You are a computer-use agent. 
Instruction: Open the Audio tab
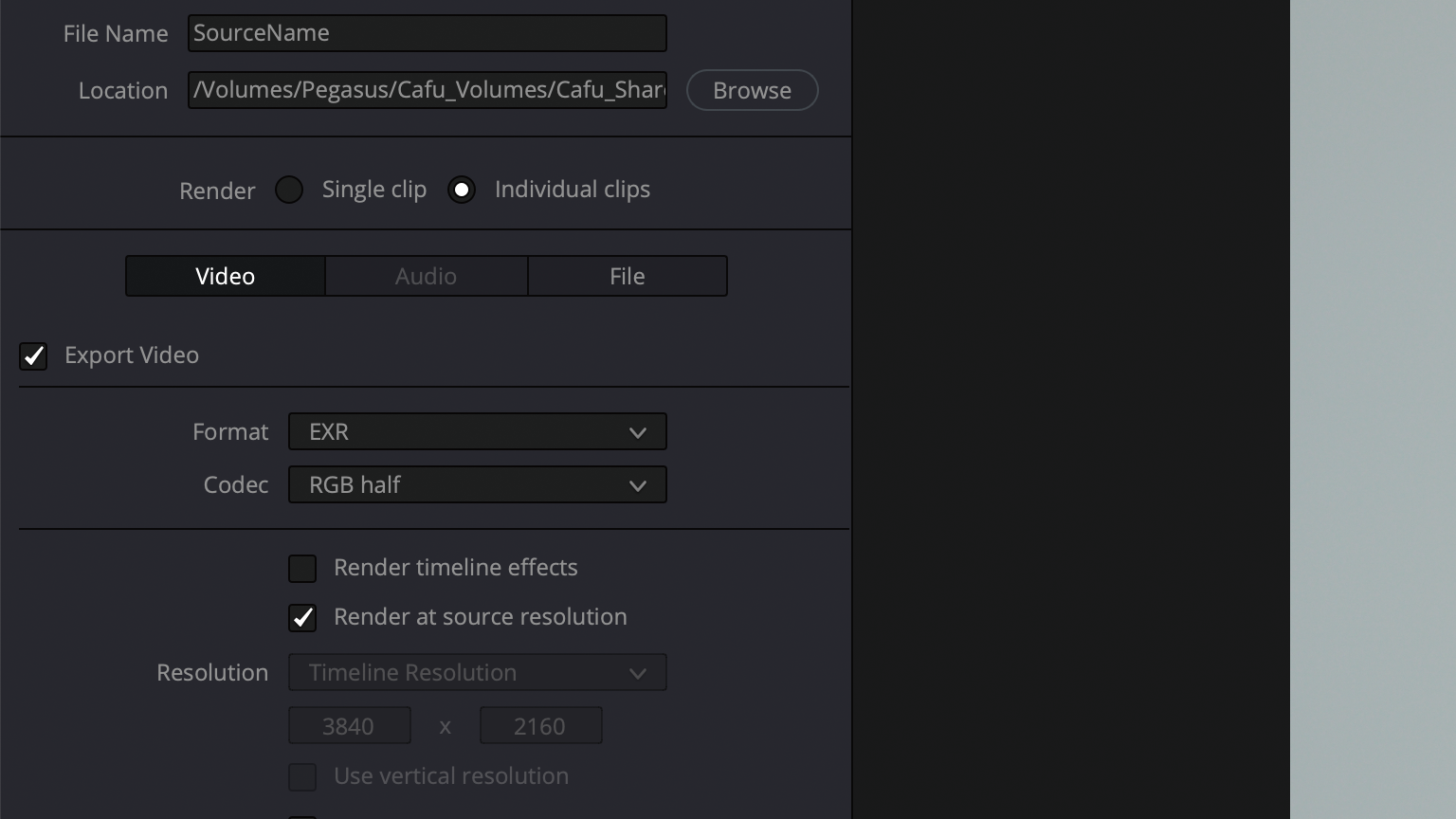426,276
